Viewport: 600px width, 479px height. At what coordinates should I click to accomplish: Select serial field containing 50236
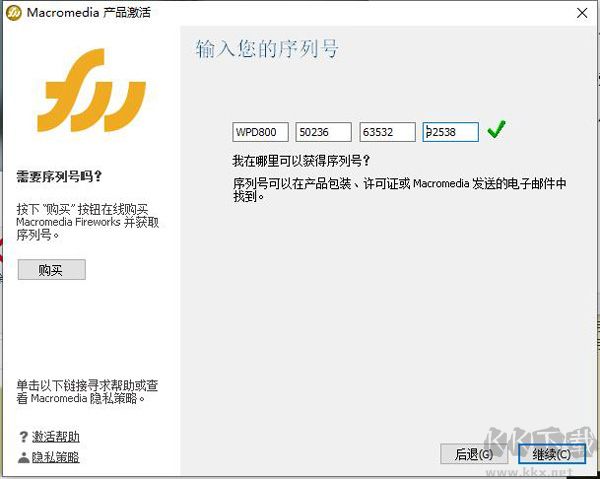[x=323, y=132]
